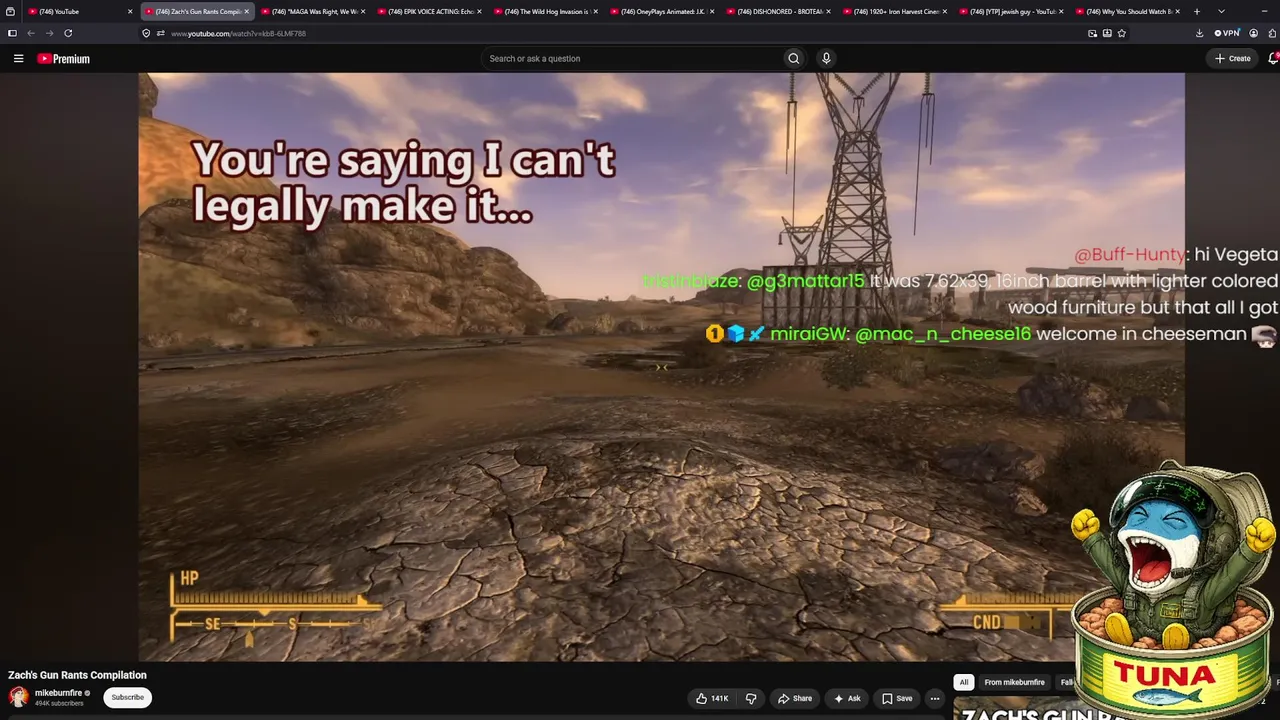Switch to DISHONORED - BROTEAM tab

click(x=779, y=11)
